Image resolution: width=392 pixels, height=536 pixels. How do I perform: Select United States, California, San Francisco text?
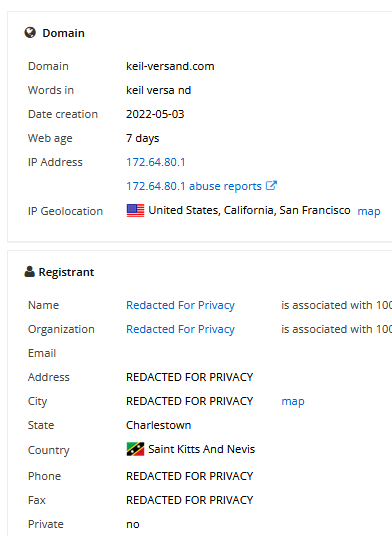click(x=249, y=210)
